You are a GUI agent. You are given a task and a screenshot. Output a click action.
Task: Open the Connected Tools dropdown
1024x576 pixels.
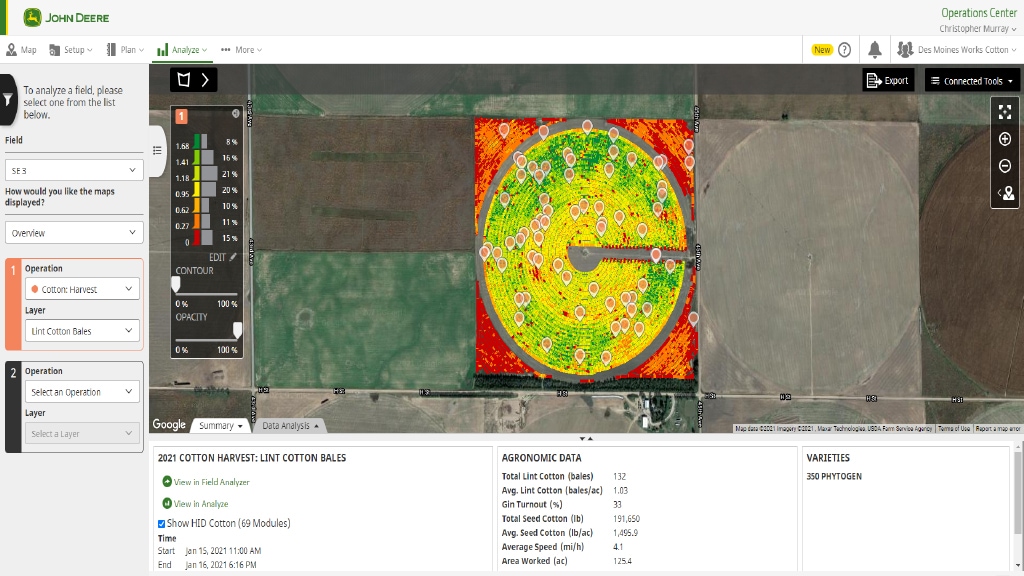pyautogui.click(x=970, y=81)
